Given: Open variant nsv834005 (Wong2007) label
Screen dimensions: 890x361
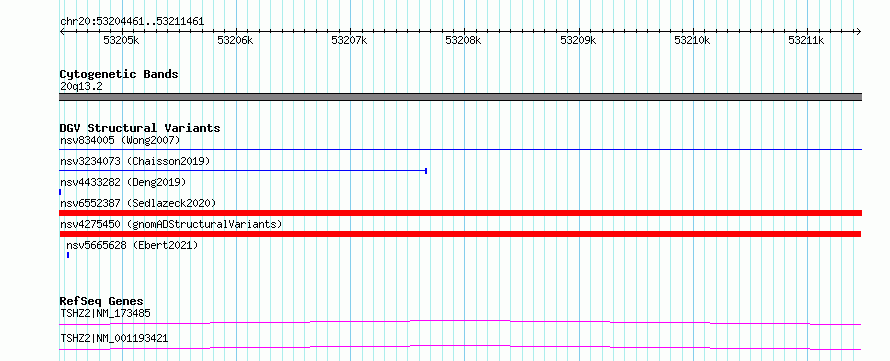Looking at the screenshot, I should pyautogui.click(x=120, y=140).
